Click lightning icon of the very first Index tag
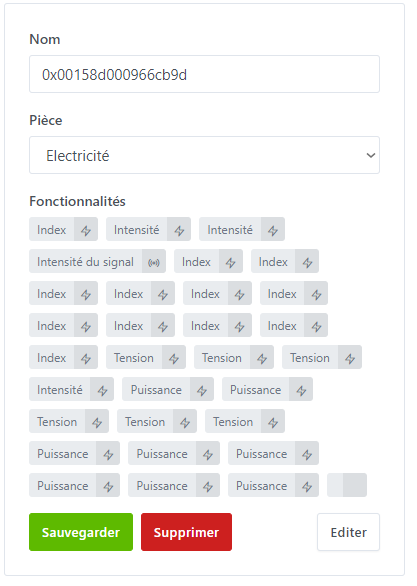The width and height of the screenshot is (417, 586). (x=86, y=231)
